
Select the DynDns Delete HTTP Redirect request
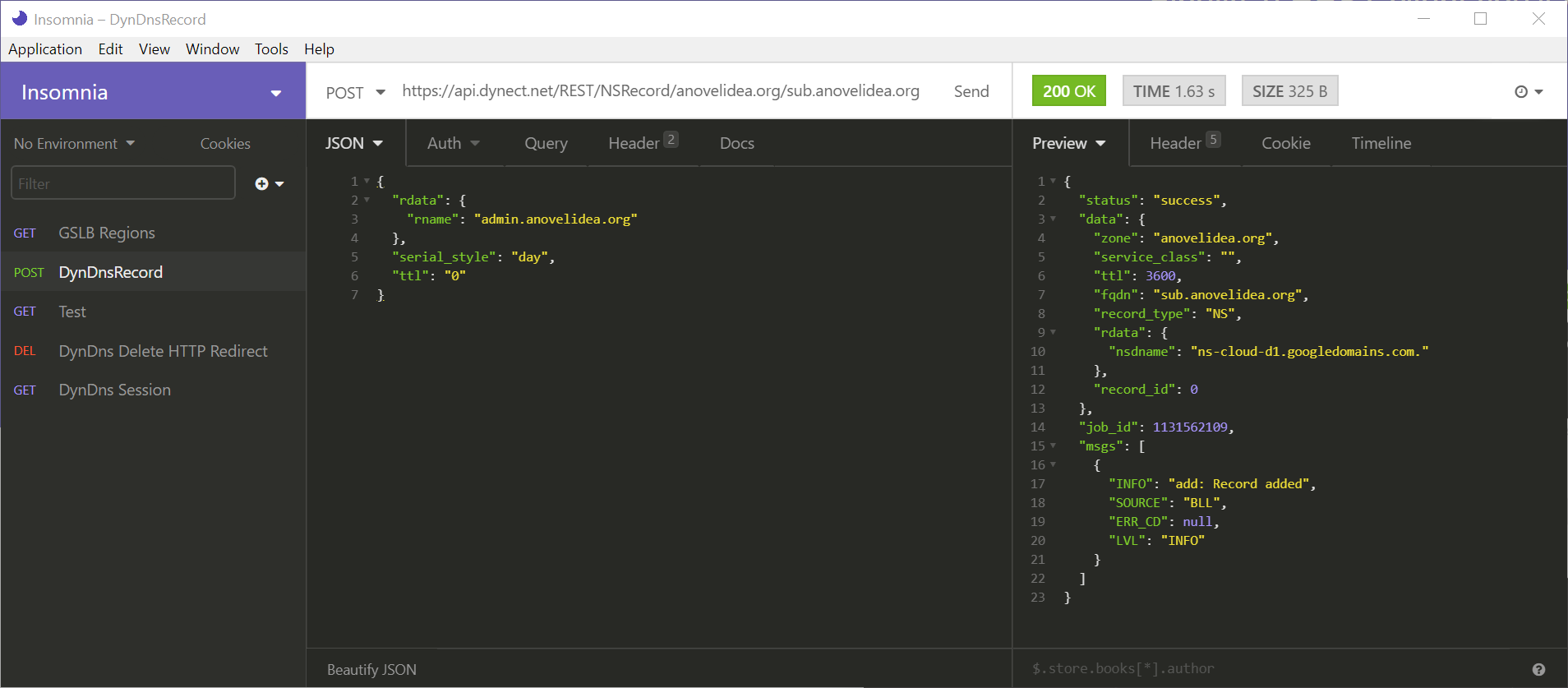pyautogui.click(x=163, y=351)
